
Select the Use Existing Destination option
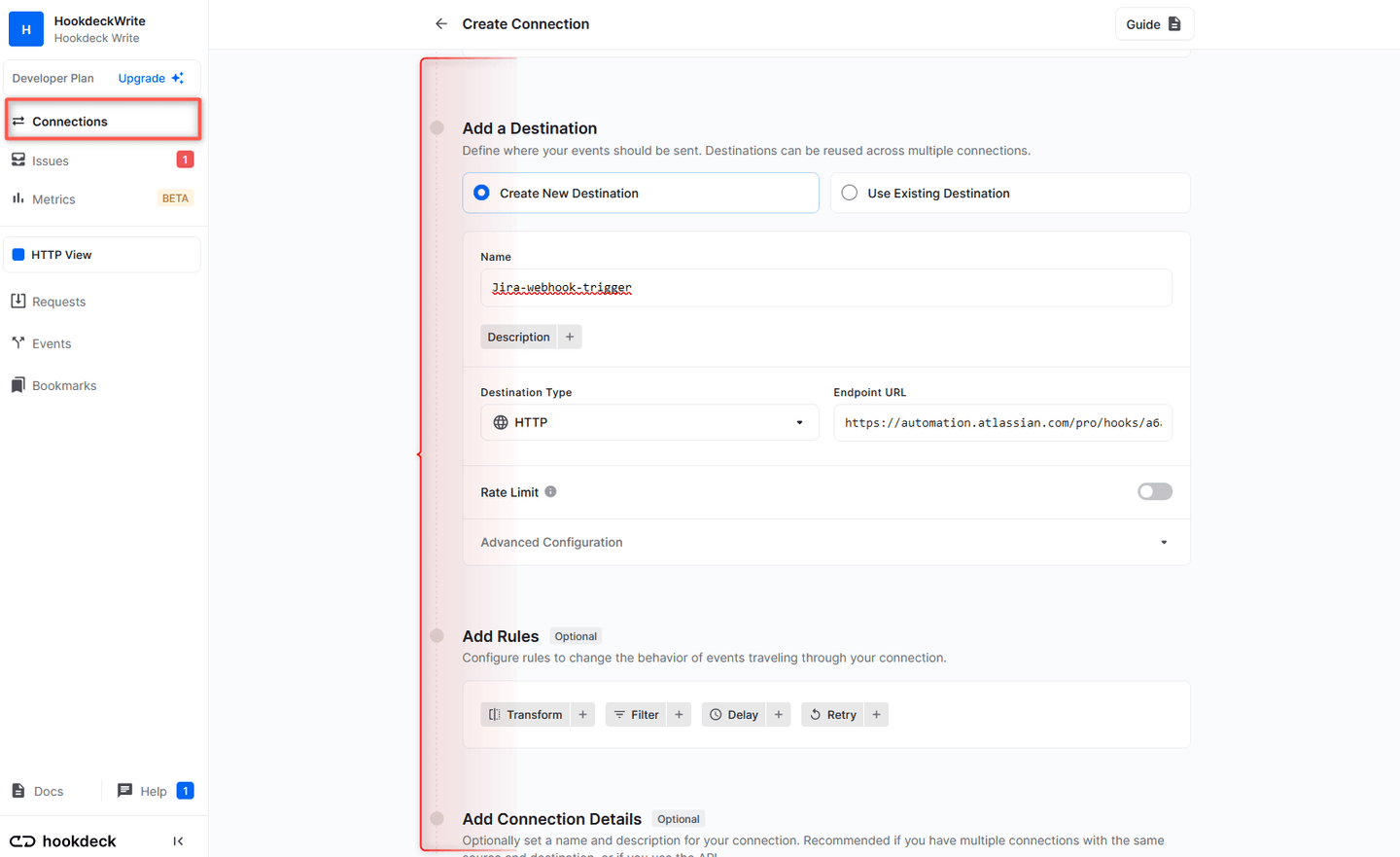[849, 192]
